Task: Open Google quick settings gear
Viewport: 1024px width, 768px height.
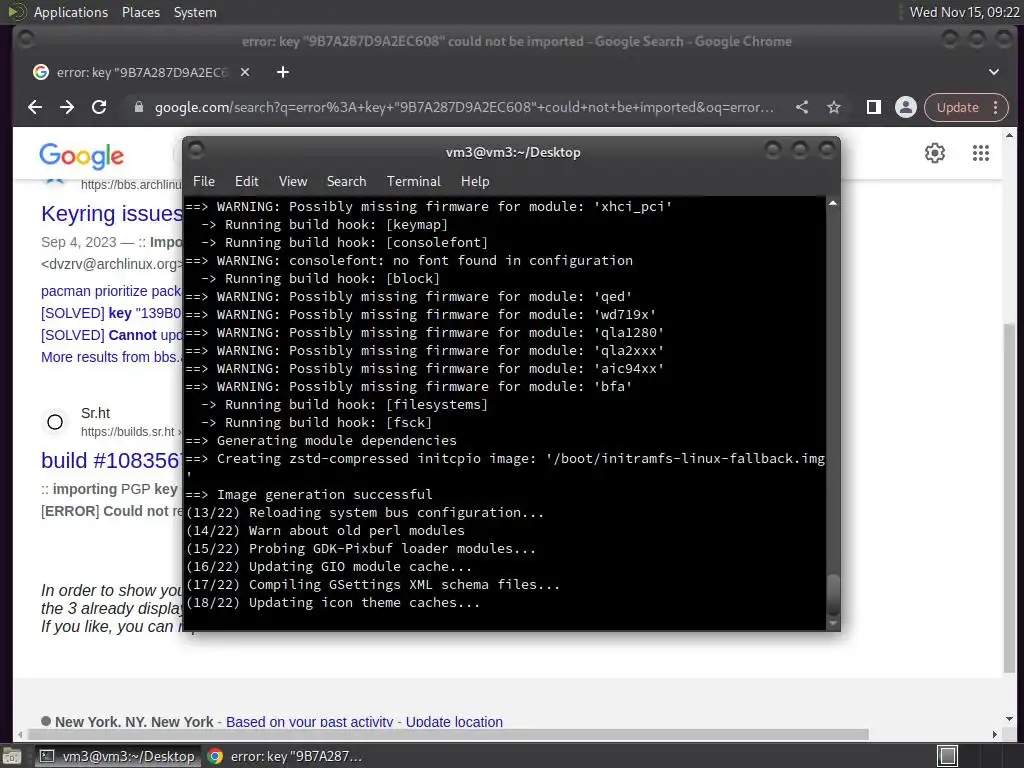Action: click(x=935, y=153)
